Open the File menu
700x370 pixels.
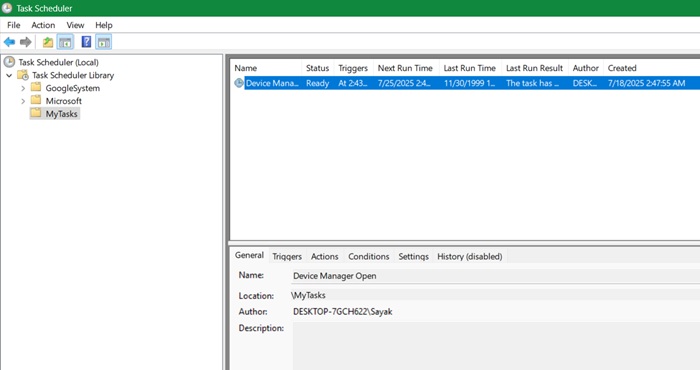[x=14, y=25]
